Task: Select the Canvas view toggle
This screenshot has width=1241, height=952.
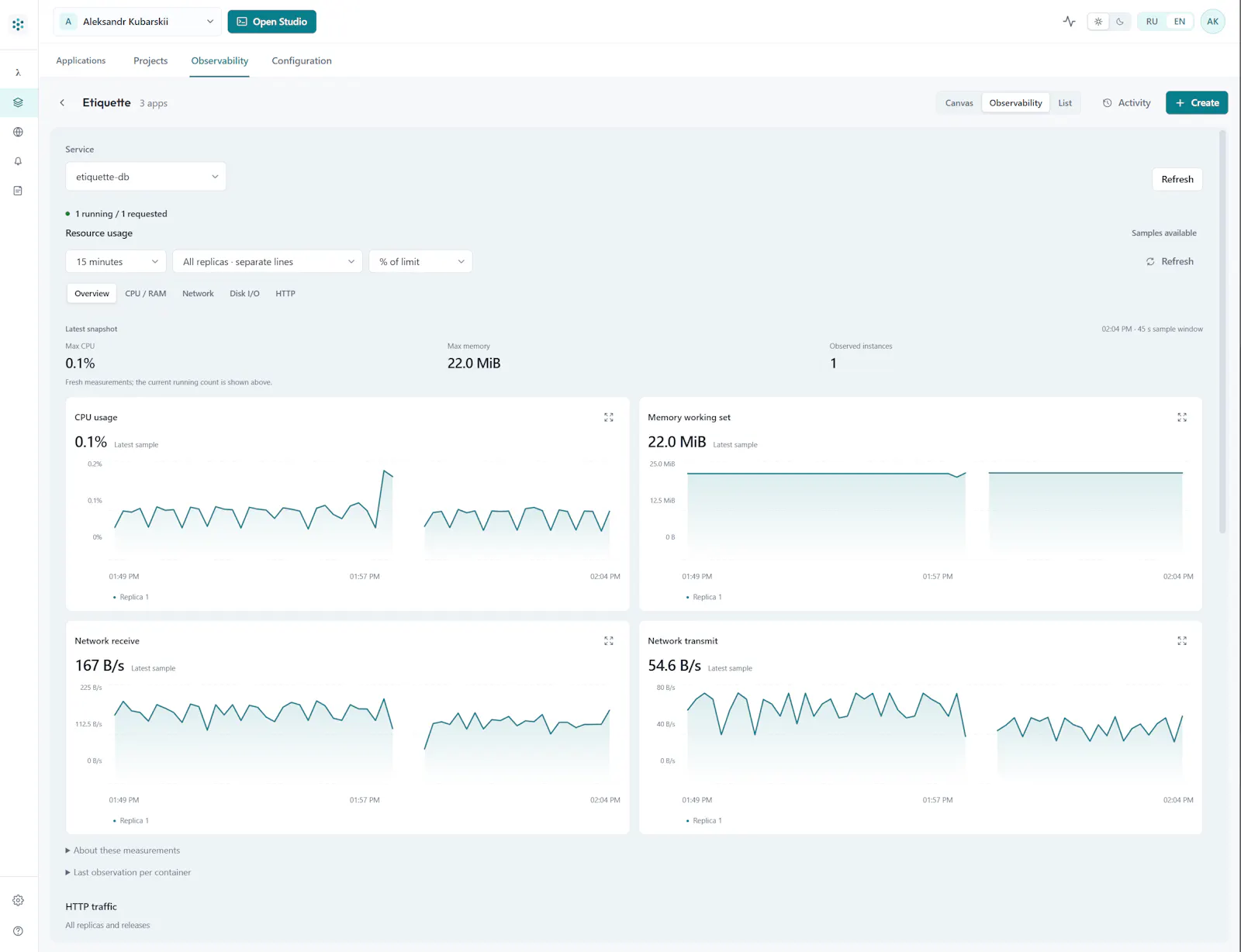Action: 959,103
